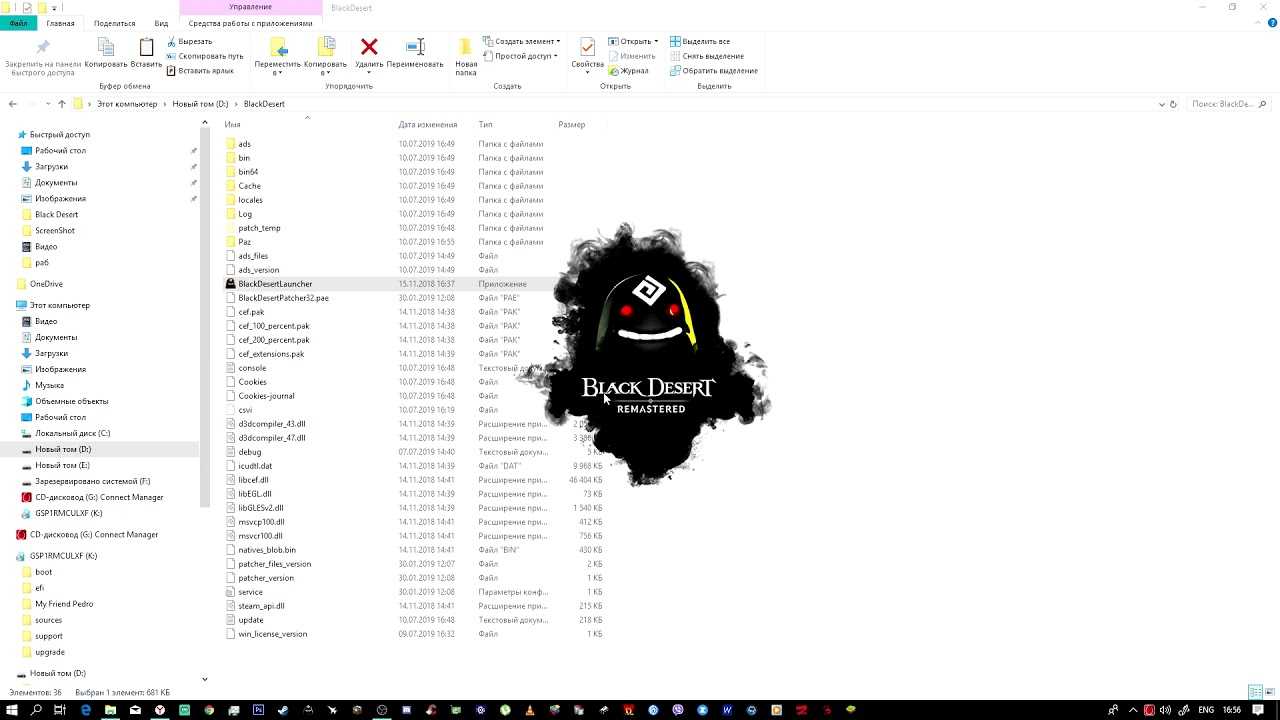
Task: Sort by the Имя column header
Action: [232, 125]
